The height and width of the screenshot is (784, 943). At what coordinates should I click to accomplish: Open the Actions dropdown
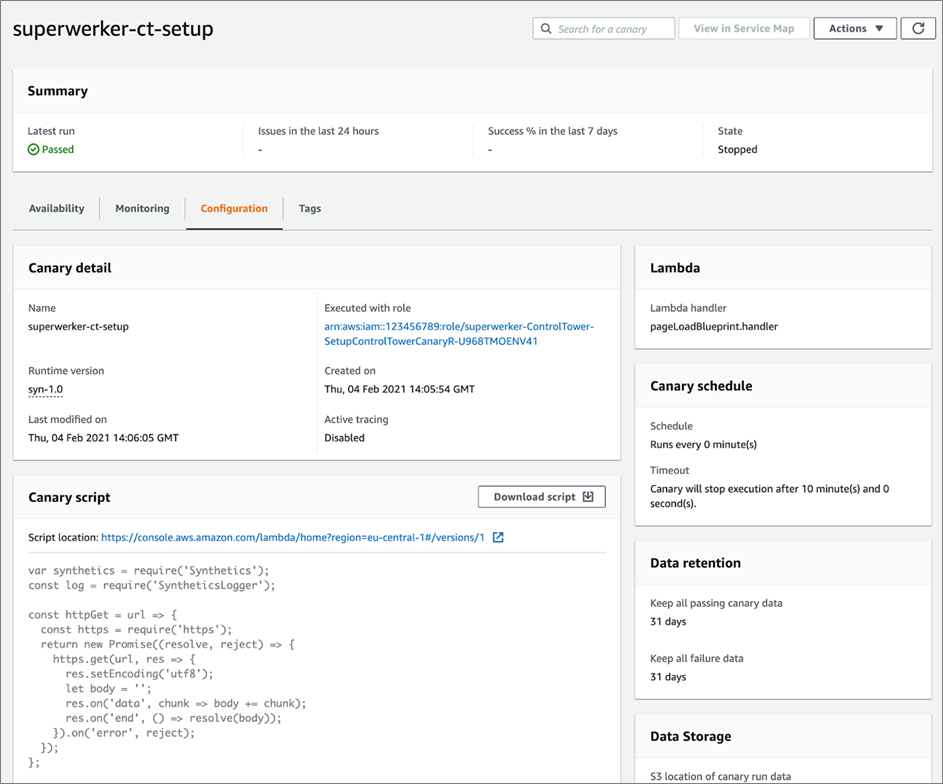855,28
